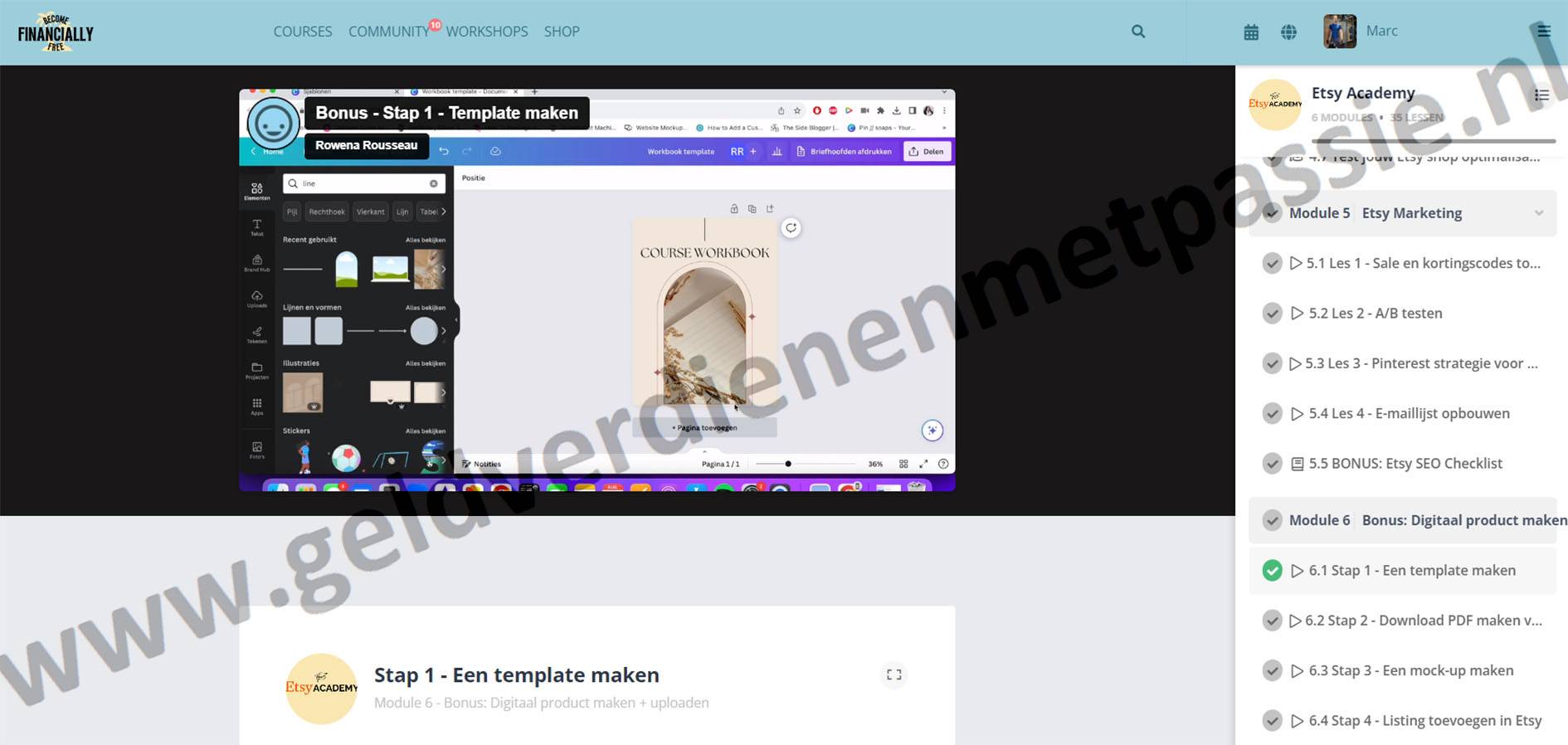Open lesson 5.4 Les 4 - E-maillijst opbouwen

(1409, 413)
